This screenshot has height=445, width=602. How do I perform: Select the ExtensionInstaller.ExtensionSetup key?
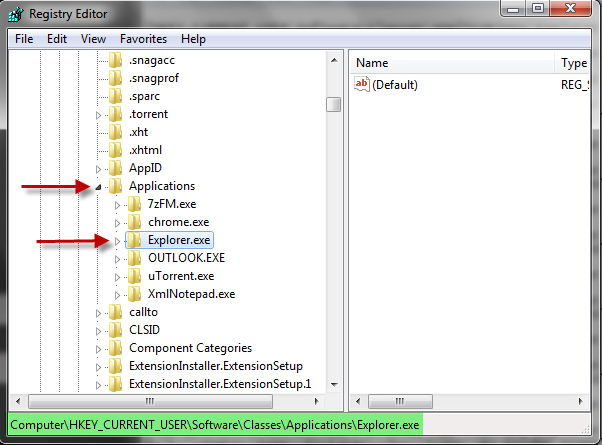[215, 366]
